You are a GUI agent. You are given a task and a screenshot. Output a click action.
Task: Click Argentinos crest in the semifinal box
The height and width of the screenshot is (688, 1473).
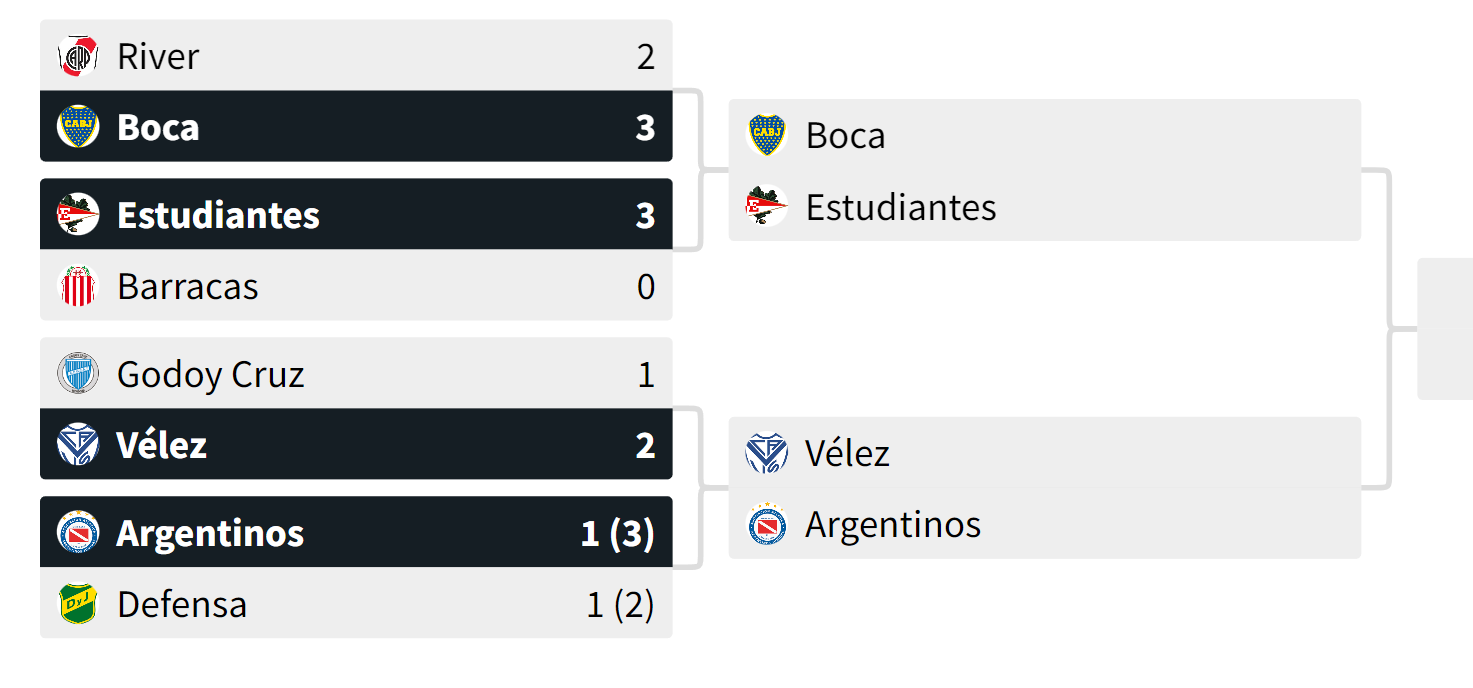click(x=767, y=524)
